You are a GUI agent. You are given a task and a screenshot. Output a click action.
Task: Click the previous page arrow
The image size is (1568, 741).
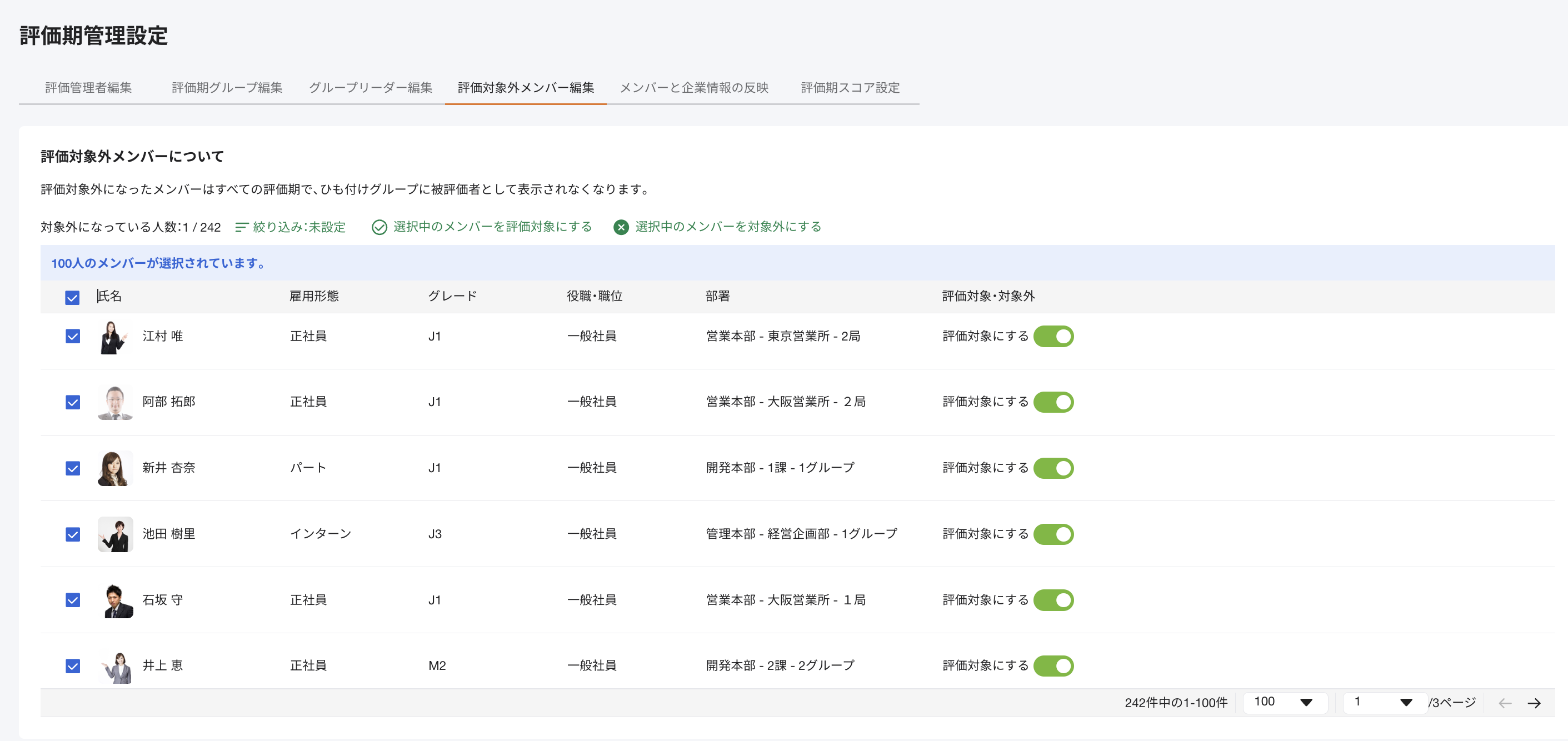pos(1505,703)
